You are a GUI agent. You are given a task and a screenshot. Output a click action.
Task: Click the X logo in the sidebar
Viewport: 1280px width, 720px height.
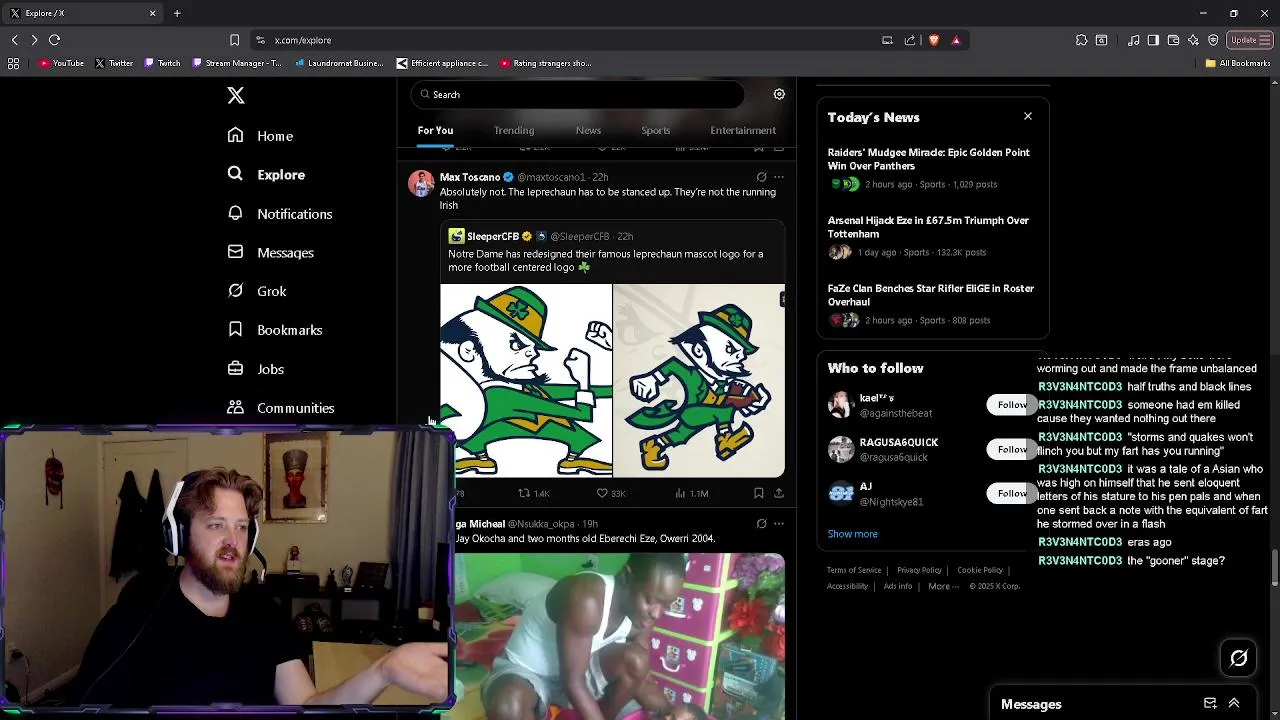click(236, 95)
